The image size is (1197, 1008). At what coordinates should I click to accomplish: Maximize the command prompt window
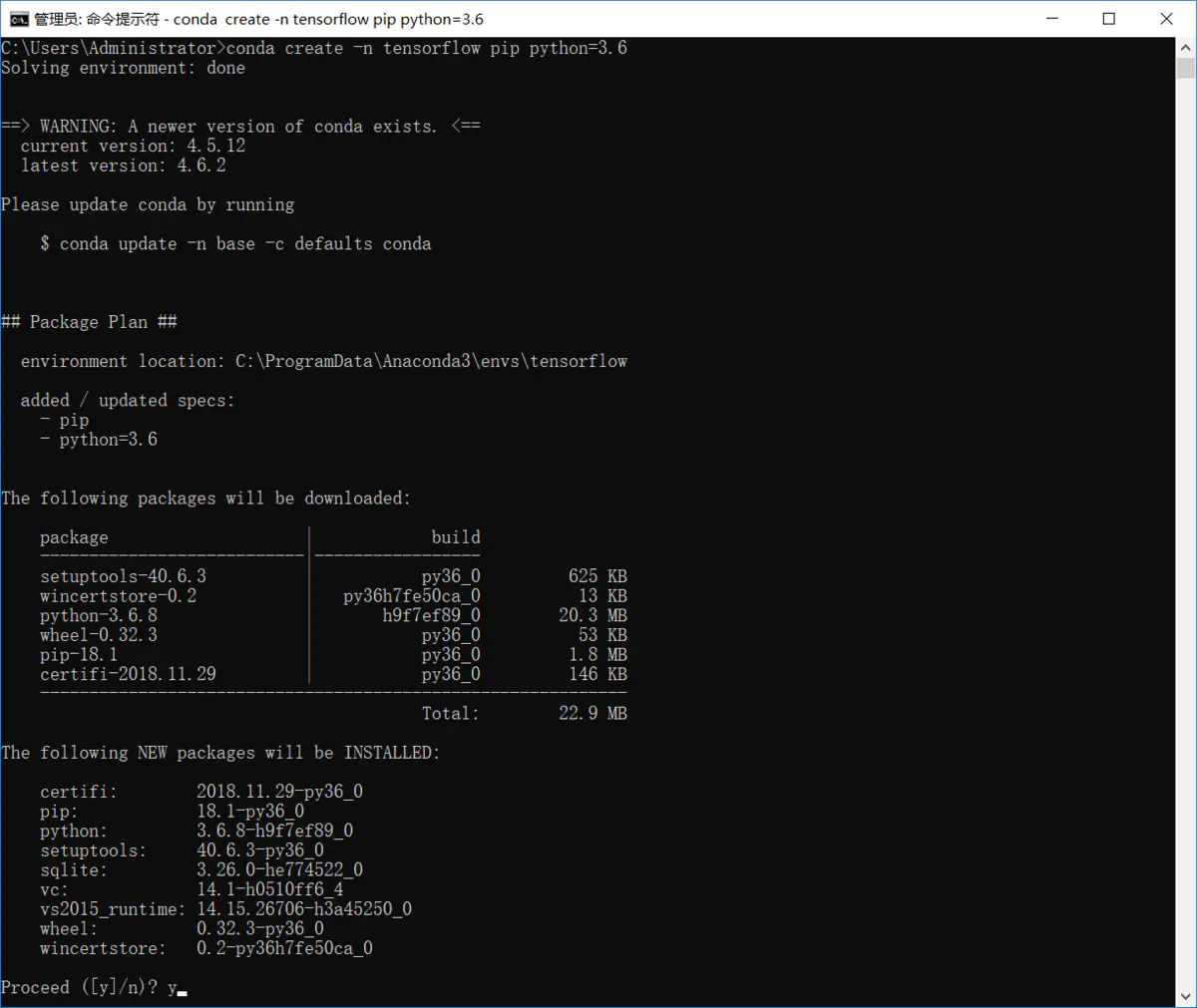pos(1109,19)
